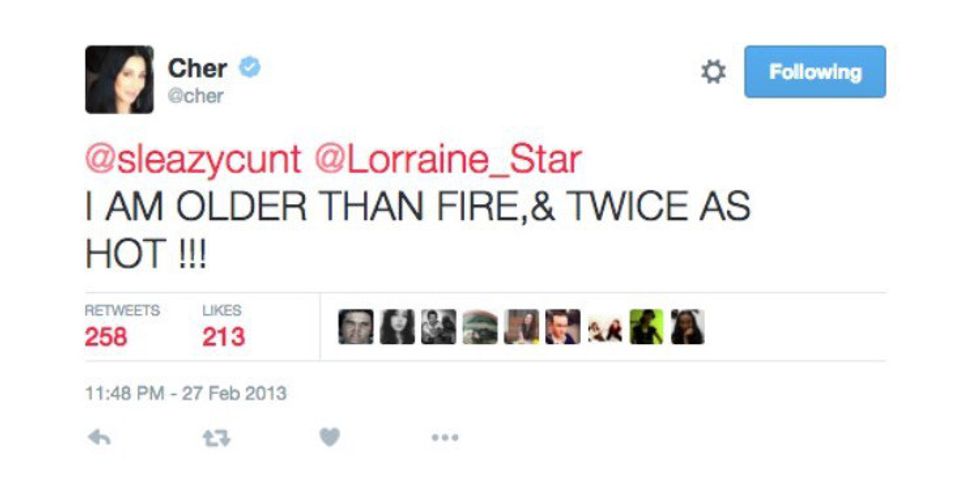The height and width of the screenshot is (477, 980).
Task: Select the last liker avatar in the row
Action: point(687,327)
